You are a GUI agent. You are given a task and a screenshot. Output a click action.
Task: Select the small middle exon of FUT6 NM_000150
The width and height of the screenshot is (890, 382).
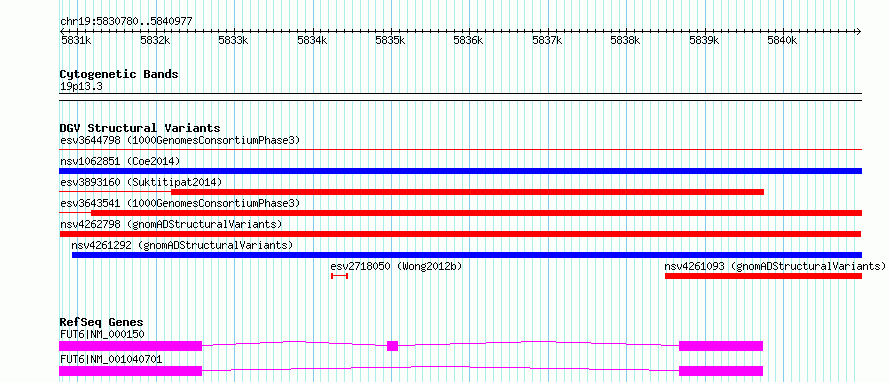tap(392, 346)
